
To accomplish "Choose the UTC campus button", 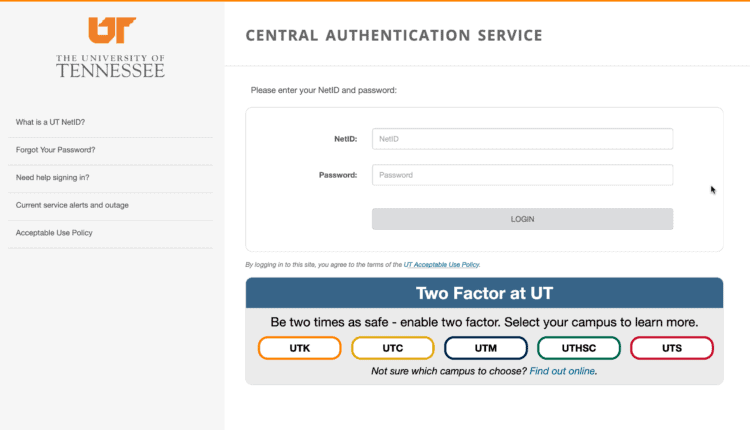I will (x=392, y=348).
